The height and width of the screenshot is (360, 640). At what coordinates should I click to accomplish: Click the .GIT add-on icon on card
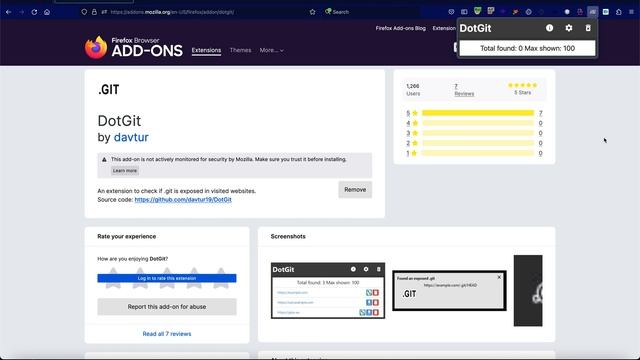(x=109, y=90)
